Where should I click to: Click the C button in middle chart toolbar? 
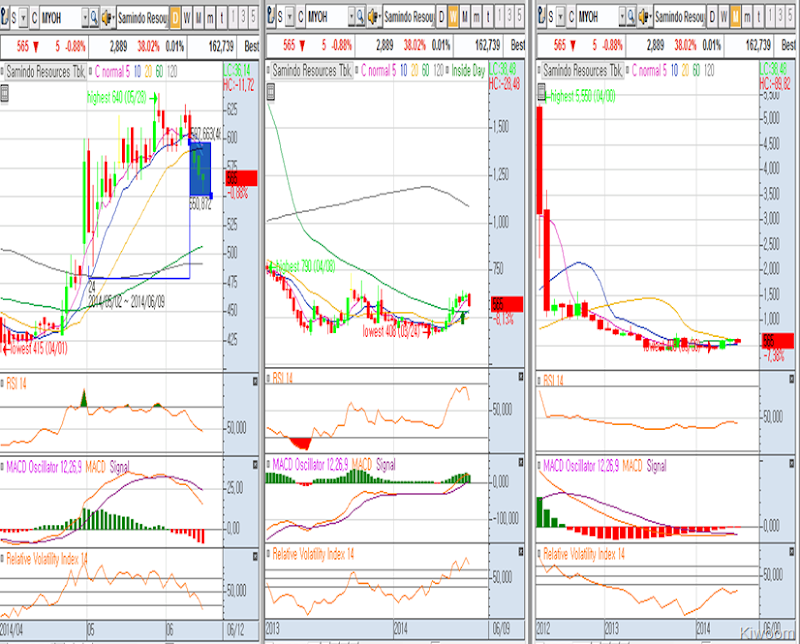tap(301, 17)
